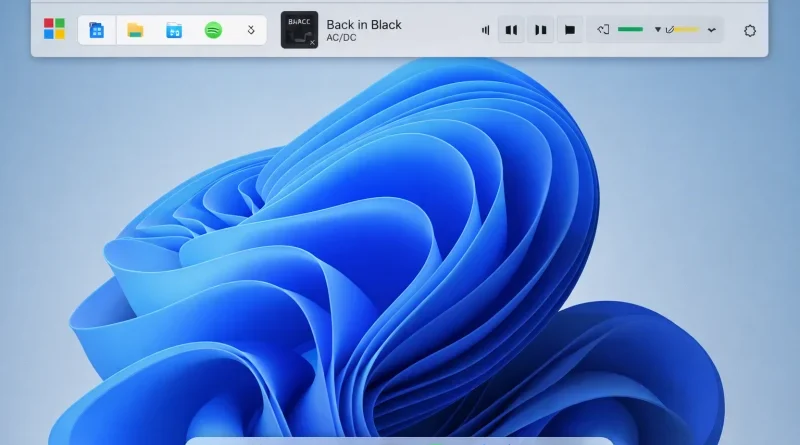Open the yellow File Explorer folder
800x445 pixels.
pyautogui.click(x=135, y=30)
